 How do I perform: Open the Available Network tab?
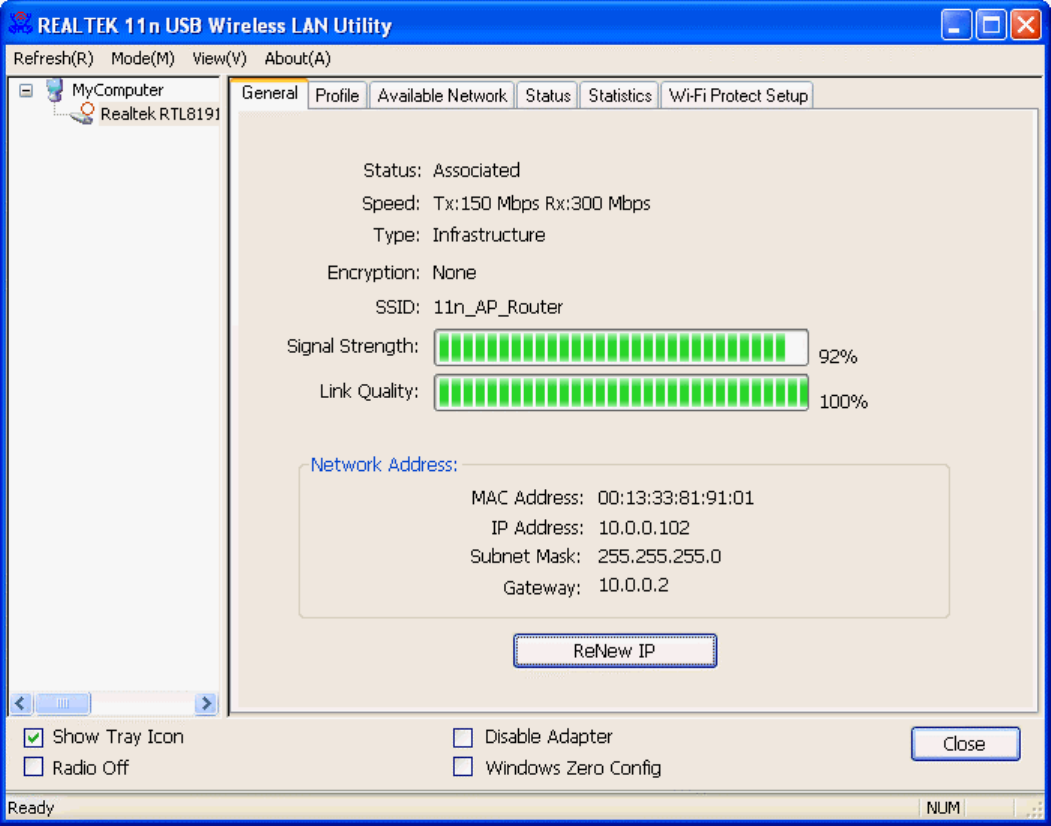442,96
